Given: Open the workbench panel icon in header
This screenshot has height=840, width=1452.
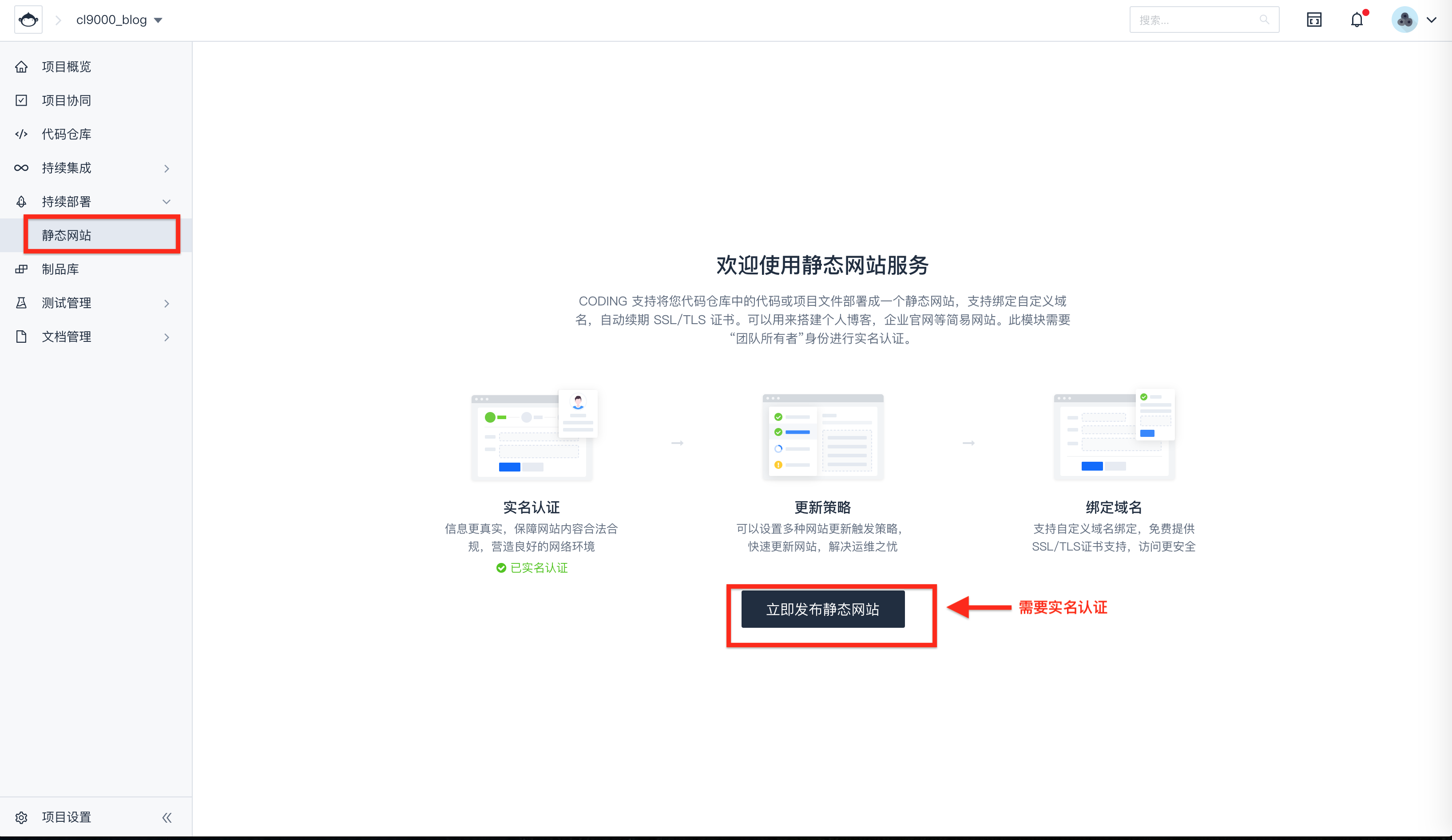Looking at the screenshot, I should coord(1314,20).
